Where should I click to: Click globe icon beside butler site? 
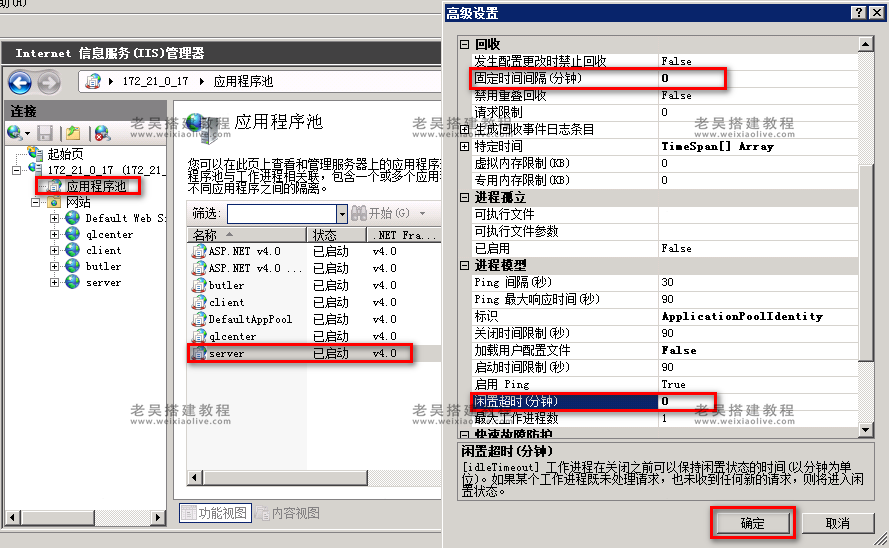tap(72, 266)
